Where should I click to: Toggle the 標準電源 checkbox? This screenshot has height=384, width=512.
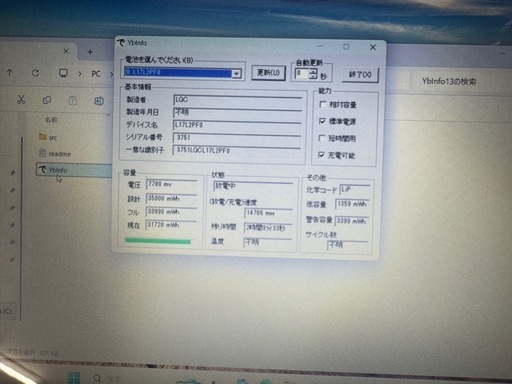(x=322, y=121)
